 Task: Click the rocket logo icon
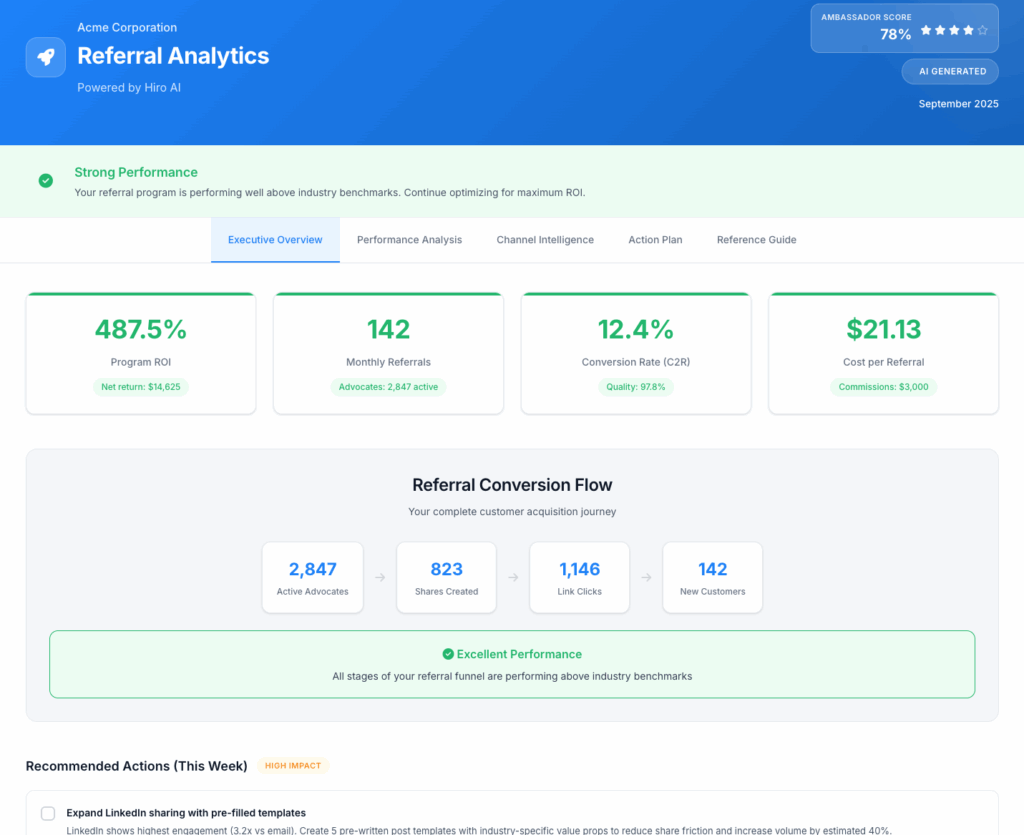pyautogui.click(x=46, y=57)
